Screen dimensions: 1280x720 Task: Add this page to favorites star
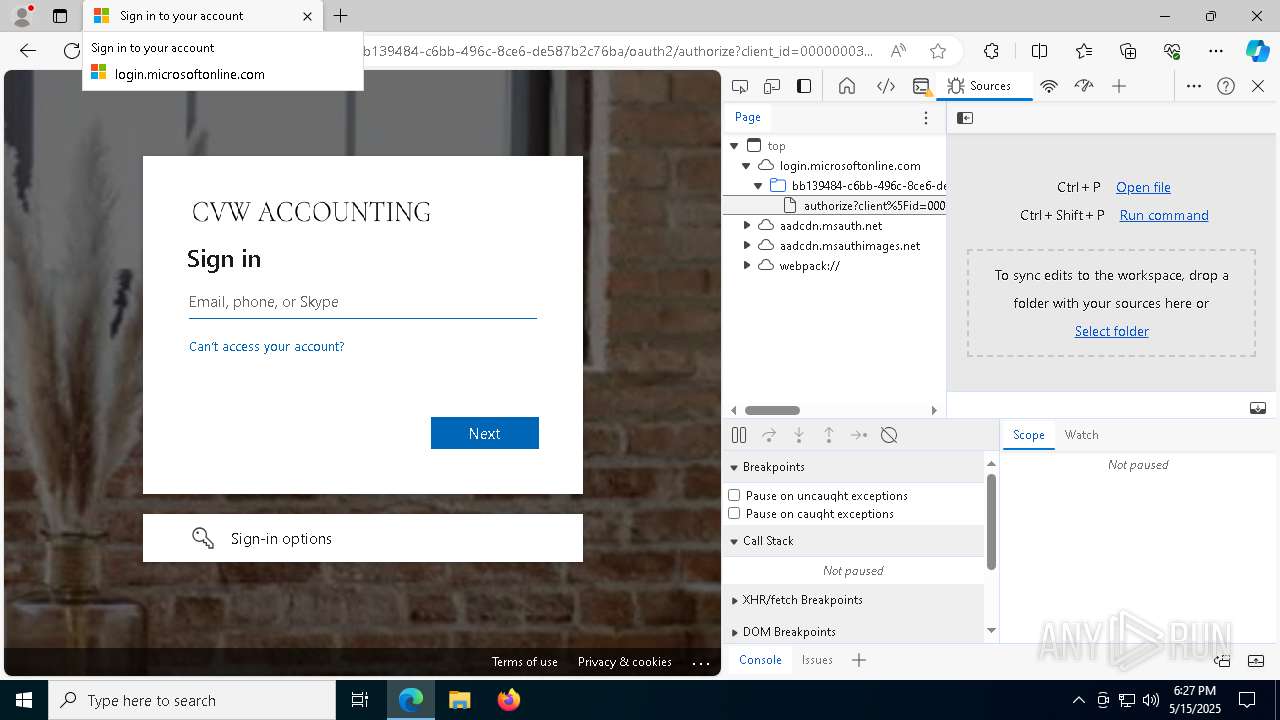click(937, 51)
